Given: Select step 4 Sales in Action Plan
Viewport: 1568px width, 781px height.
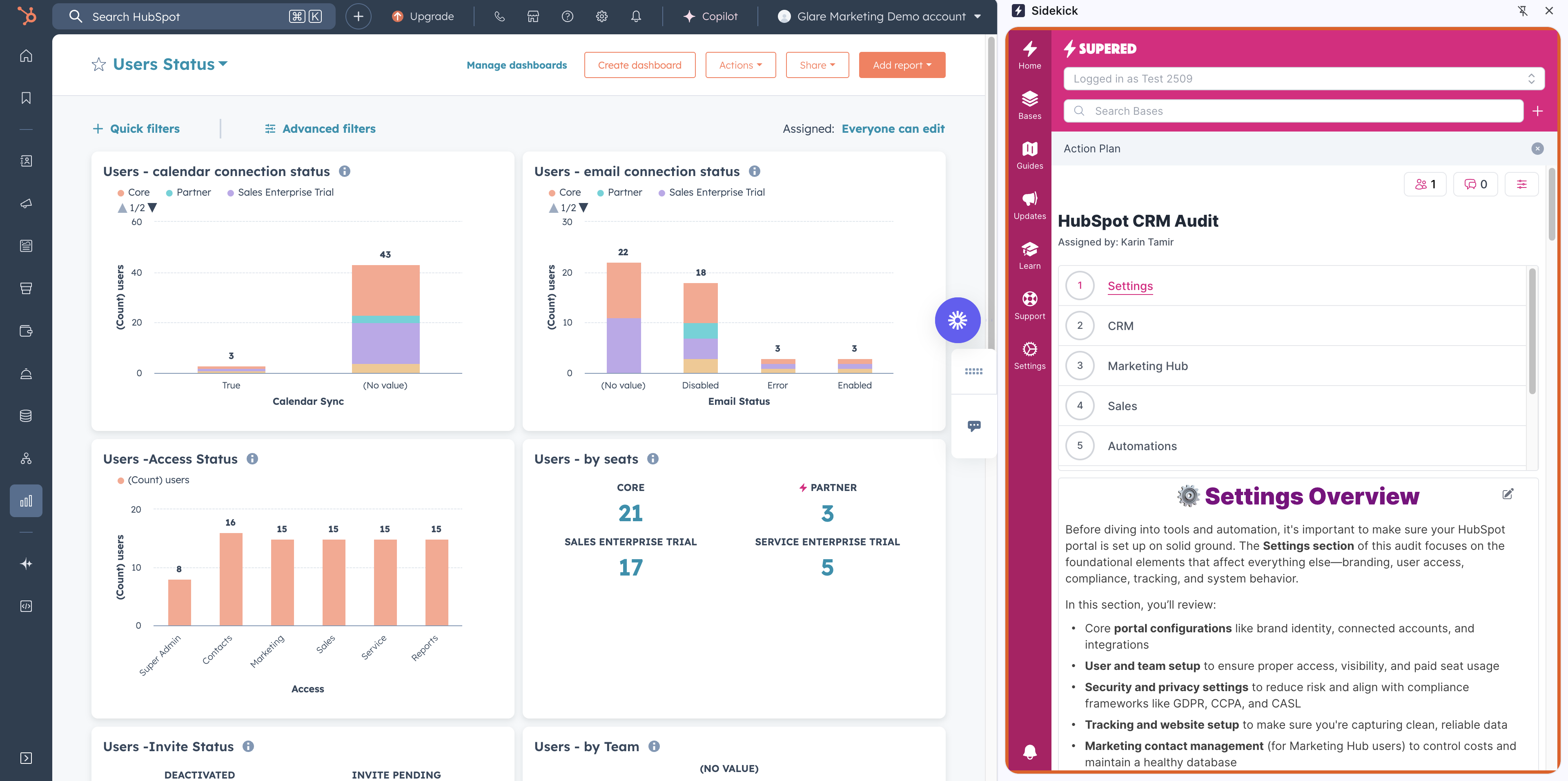Looking at the screenshot, I should click(1292, 406).
